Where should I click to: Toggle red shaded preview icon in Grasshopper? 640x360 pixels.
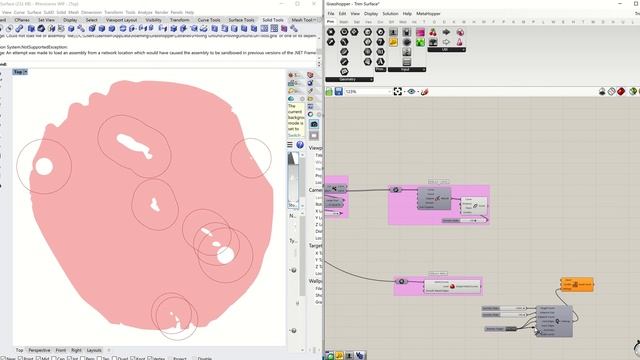(x=621, y=92)
